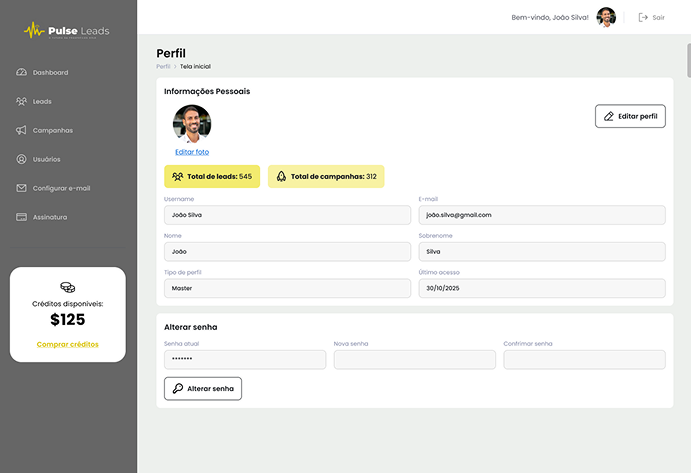Open the Comprar créditos link
The height and width of the screenshot is (473, 691).
[68, 344]
